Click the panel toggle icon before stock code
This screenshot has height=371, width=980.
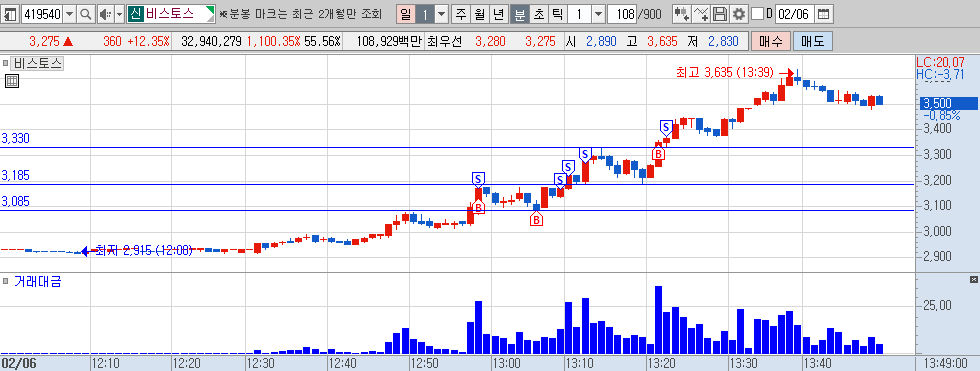click(x=11, y=14)
